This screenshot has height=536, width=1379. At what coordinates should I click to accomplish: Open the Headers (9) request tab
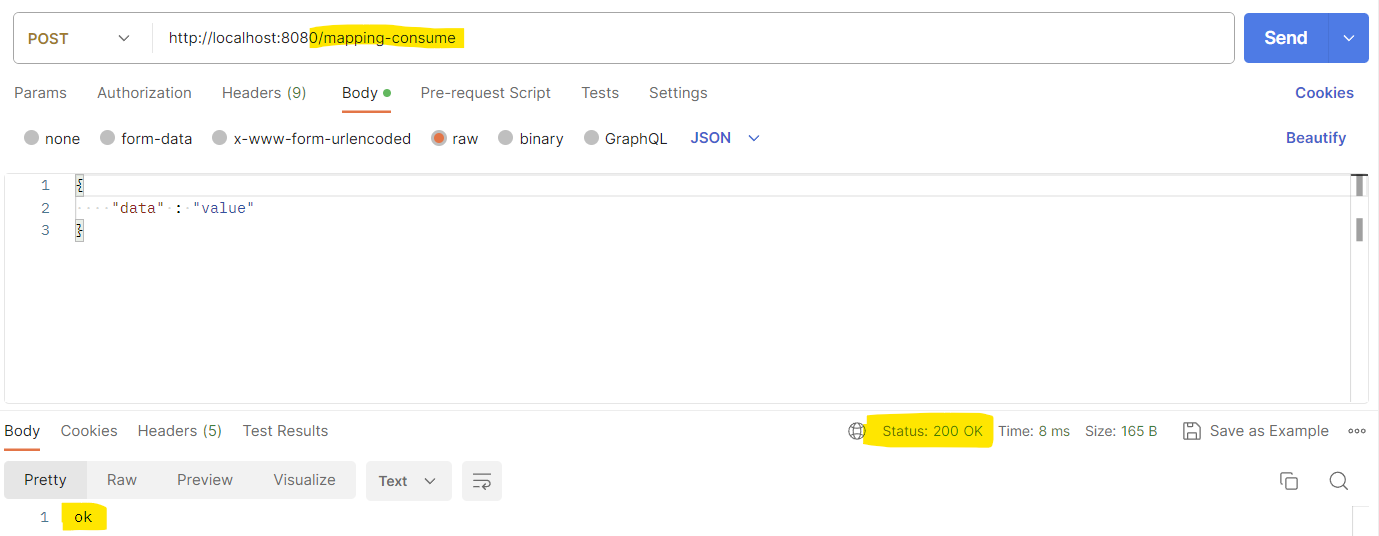point(264,93)
